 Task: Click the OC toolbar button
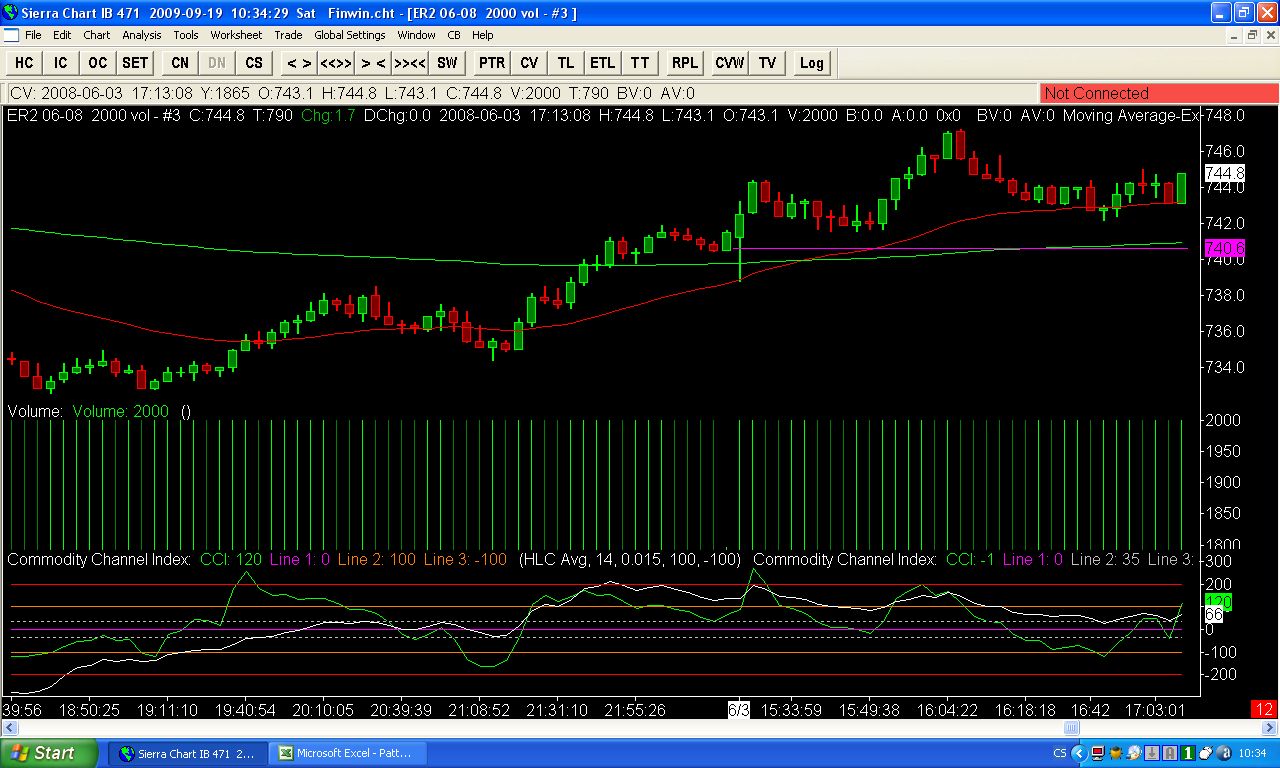pos(98,63)
